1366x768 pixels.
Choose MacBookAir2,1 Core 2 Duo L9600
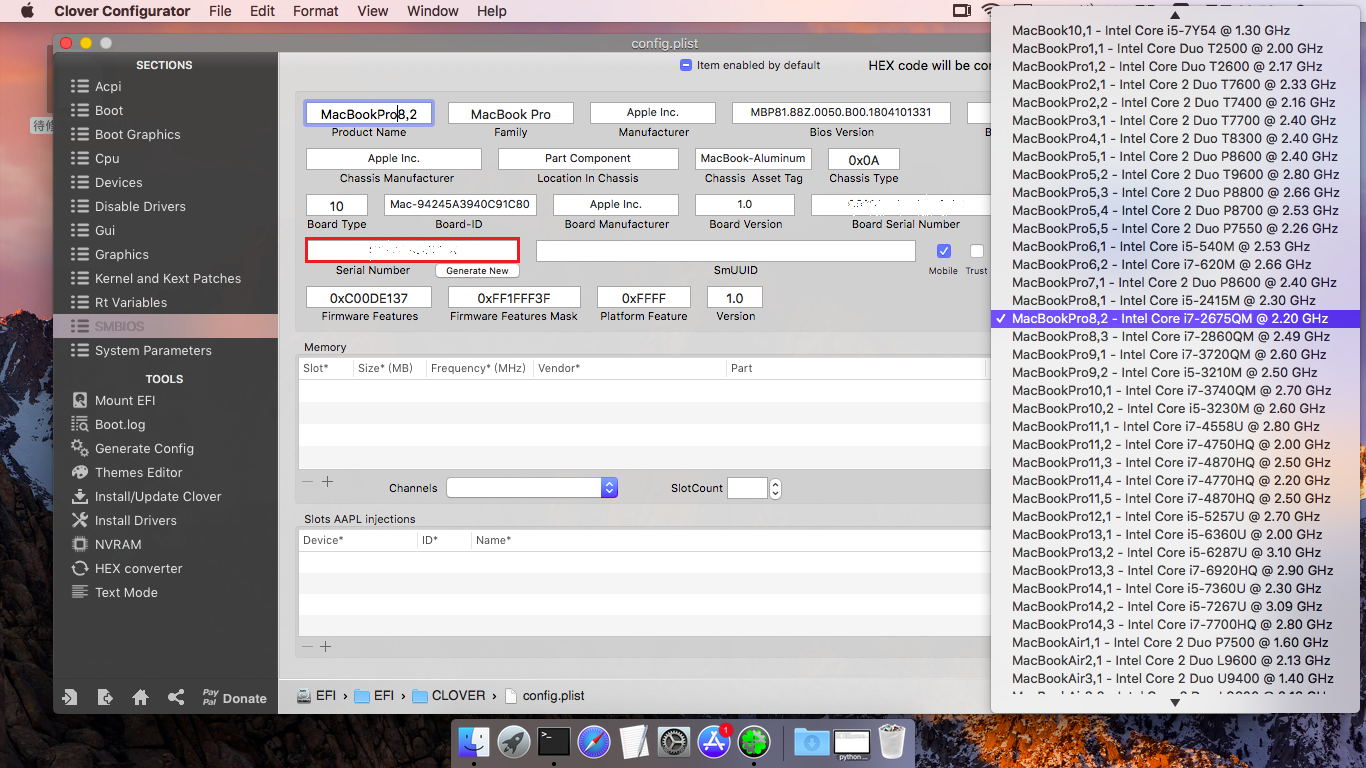(x=1175, y=660)
